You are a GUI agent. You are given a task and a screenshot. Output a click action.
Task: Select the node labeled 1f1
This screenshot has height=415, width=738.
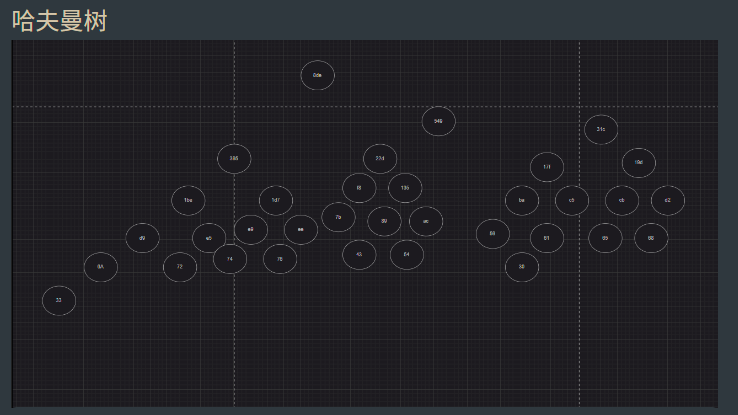(547, 167)
